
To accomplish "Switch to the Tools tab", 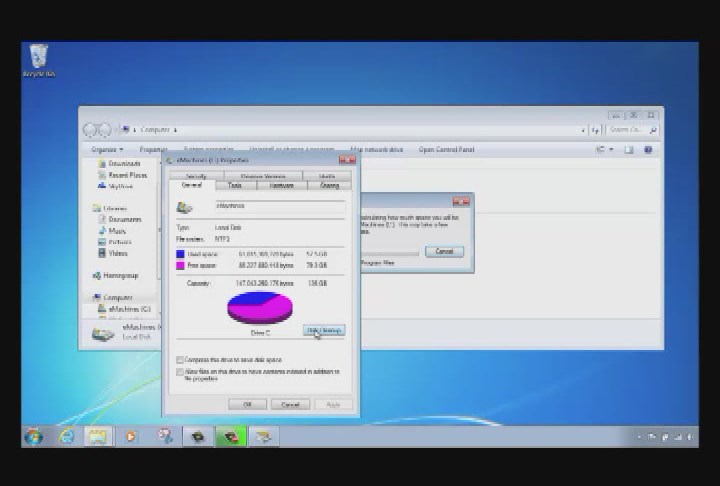I will 235,185.
